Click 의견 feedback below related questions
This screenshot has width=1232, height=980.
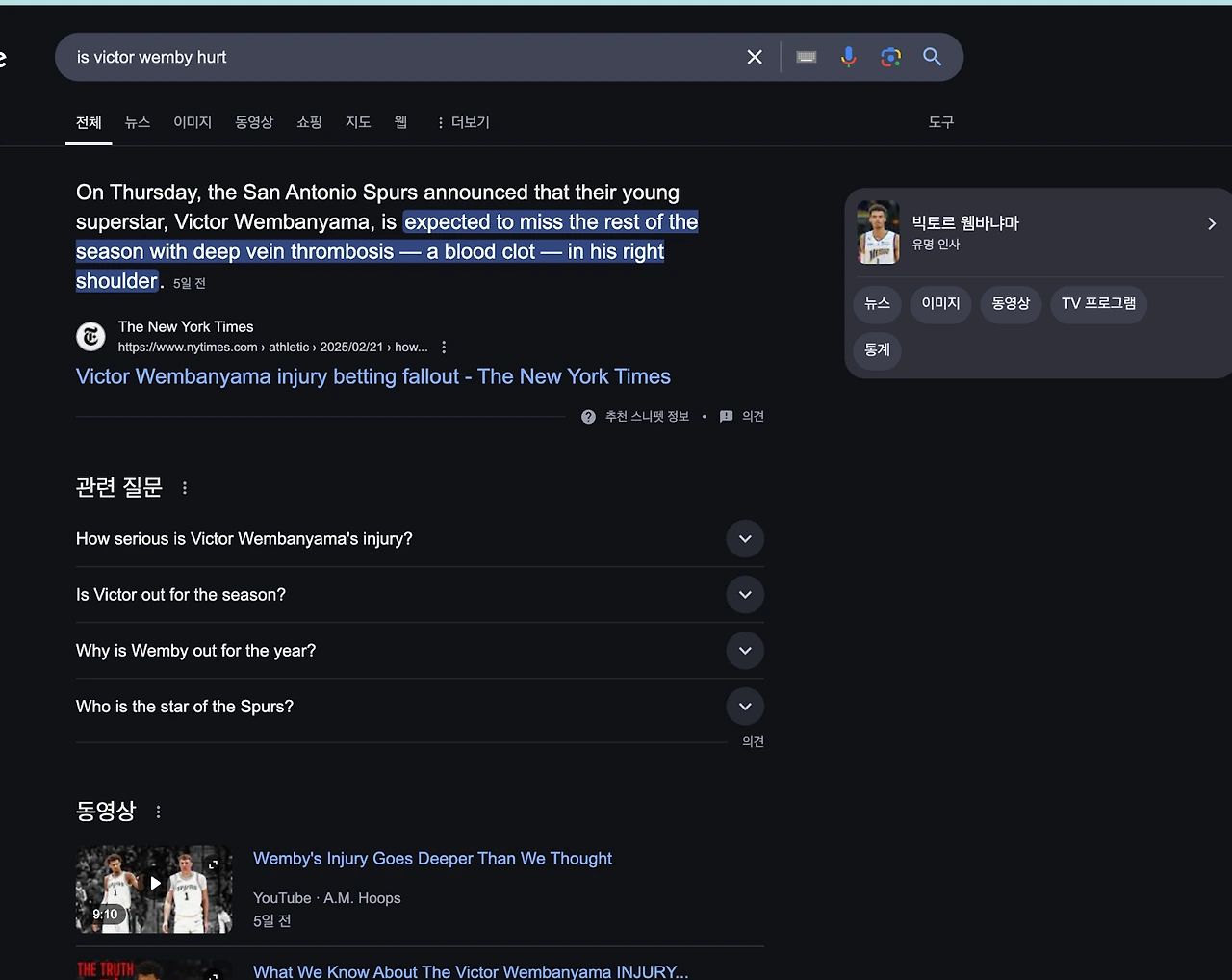point(753,742)
